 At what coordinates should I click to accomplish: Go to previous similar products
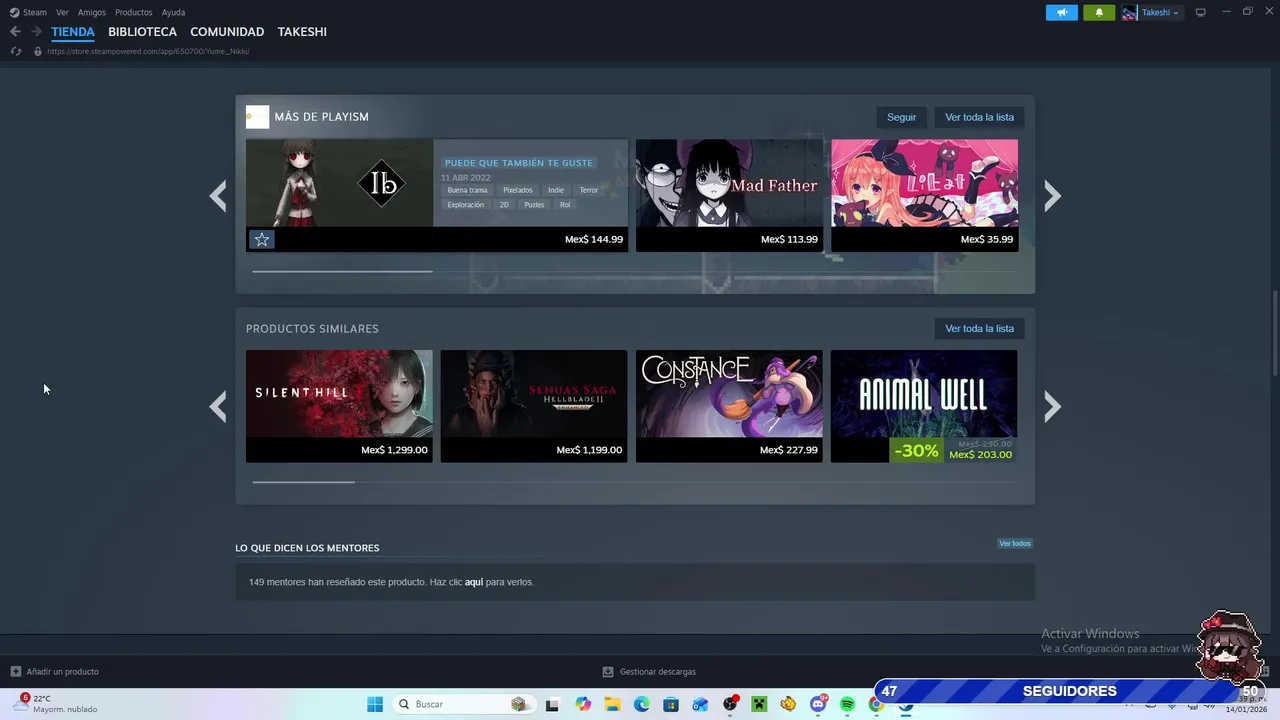tap(218, 406)
